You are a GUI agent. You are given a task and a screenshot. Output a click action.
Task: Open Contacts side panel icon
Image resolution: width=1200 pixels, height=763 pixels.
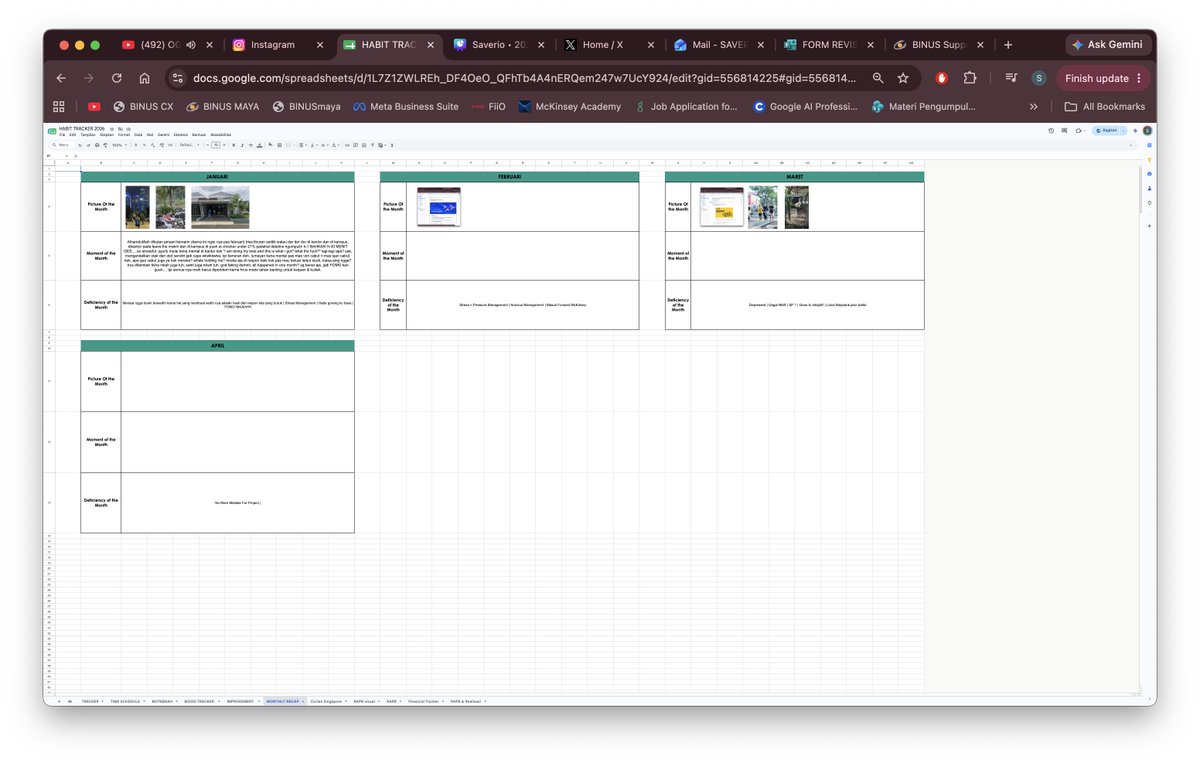(1149, 188)
